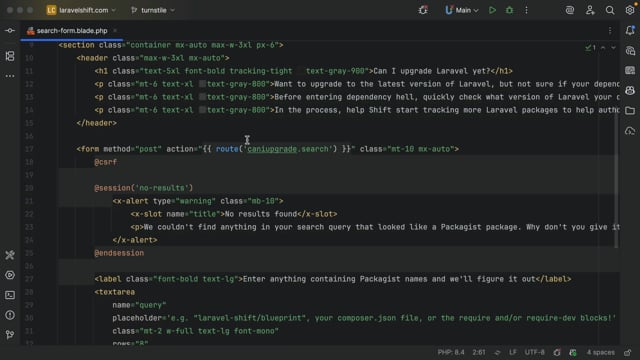Screen dimensions: 640x360
Task: Open the AI assistant spiral icon
Action: coord(570,10)
